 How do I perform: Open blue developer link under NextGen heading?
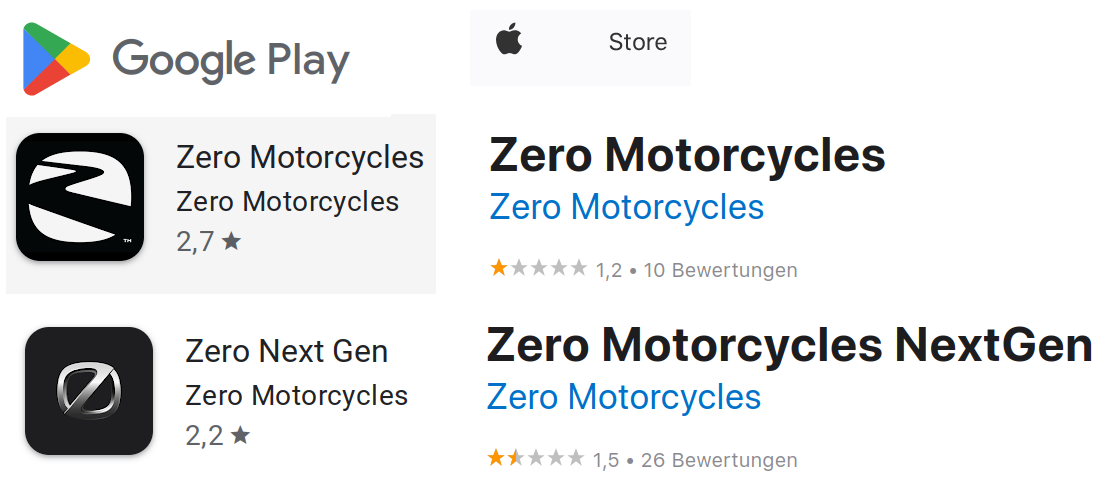(623, 397)
